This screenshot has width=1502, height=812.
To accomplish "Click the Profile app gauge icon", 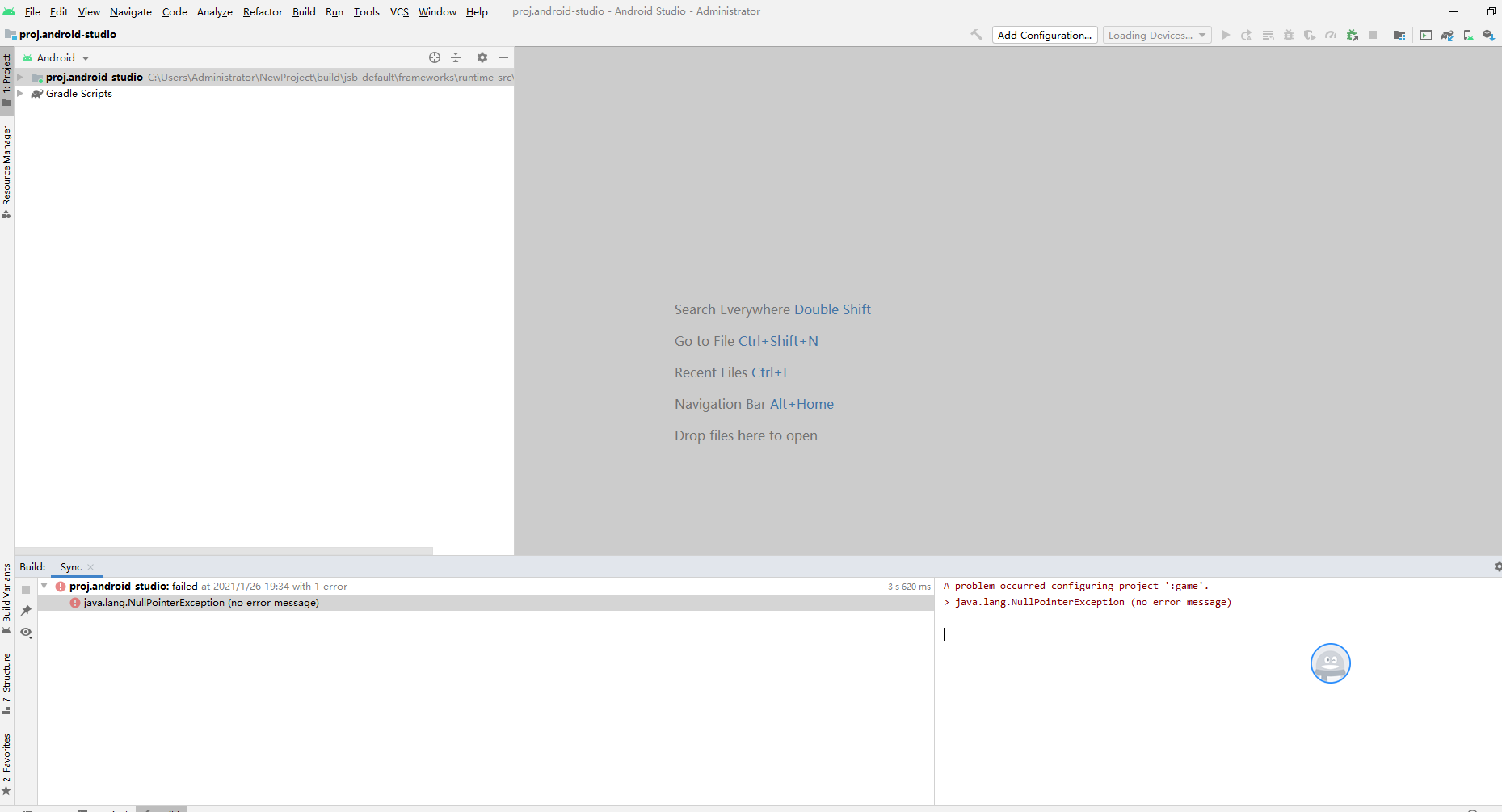I will [1331, 35].
